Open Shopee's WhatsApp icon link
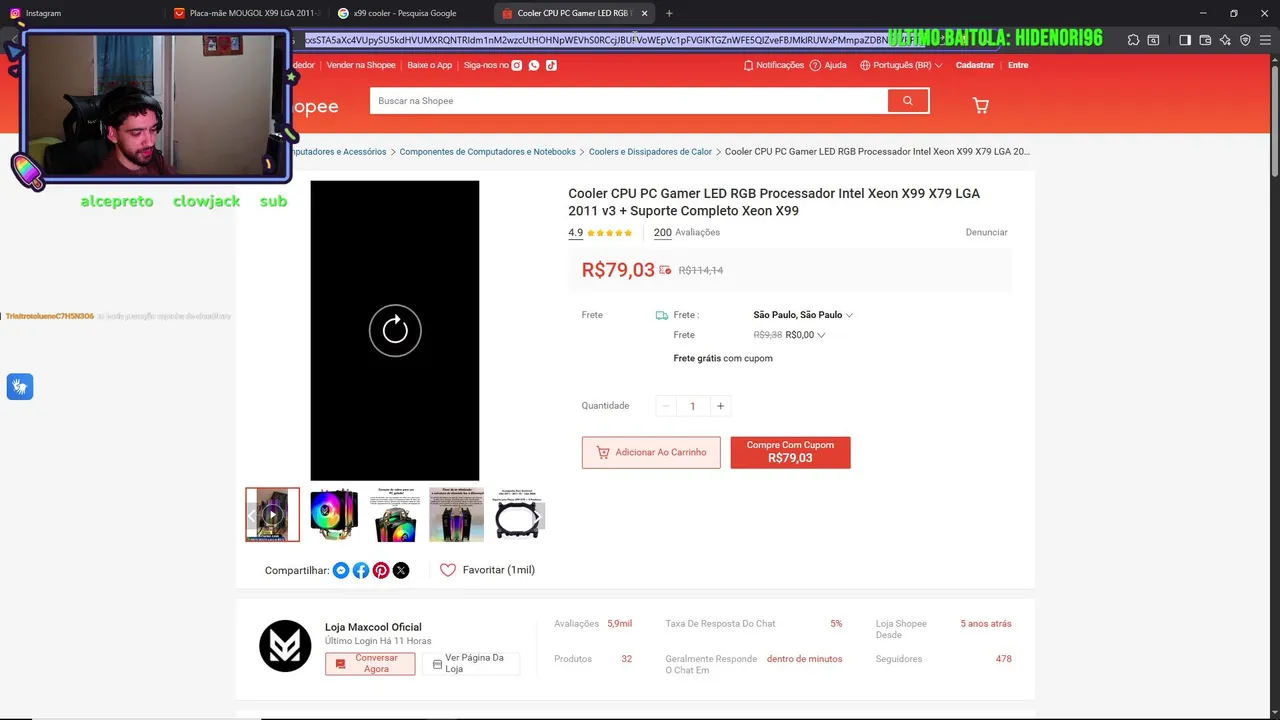Viewport: 1280px width, 720px height. pos(534,65)
